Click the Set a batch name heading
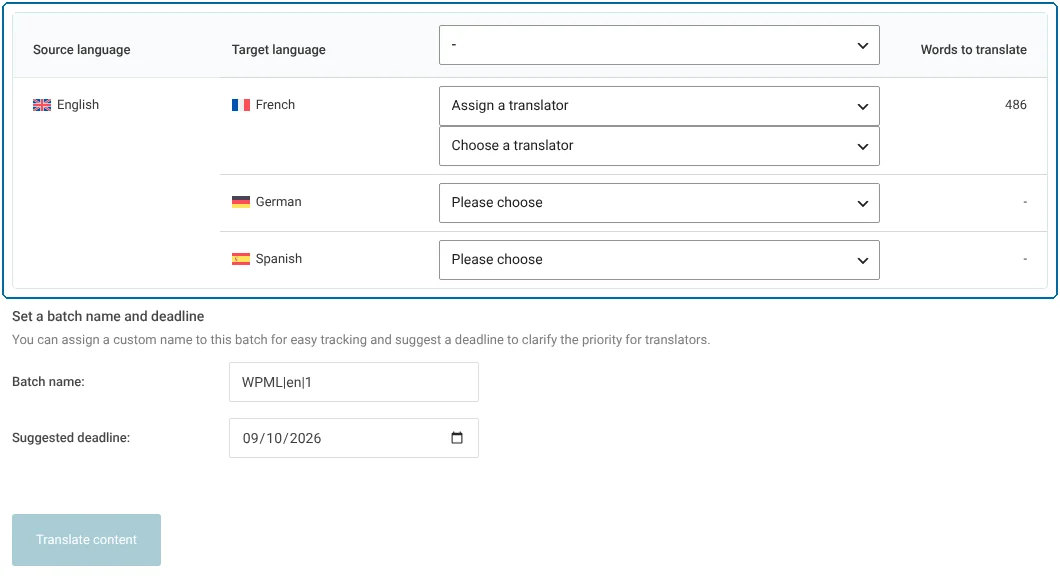 (108, 316)
